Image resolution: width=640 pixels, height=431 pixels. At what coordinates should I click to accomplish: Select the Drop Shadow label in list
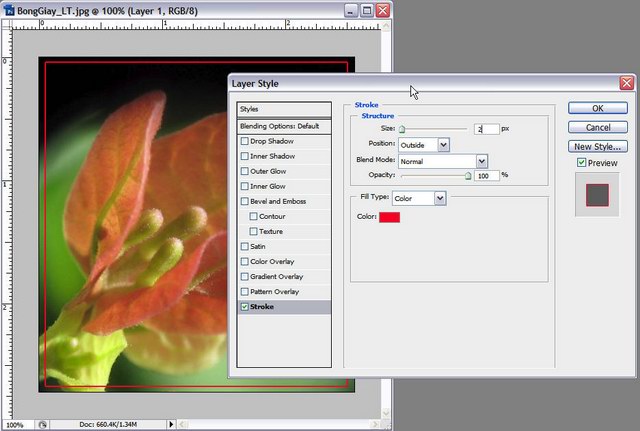tap(272, 141)
